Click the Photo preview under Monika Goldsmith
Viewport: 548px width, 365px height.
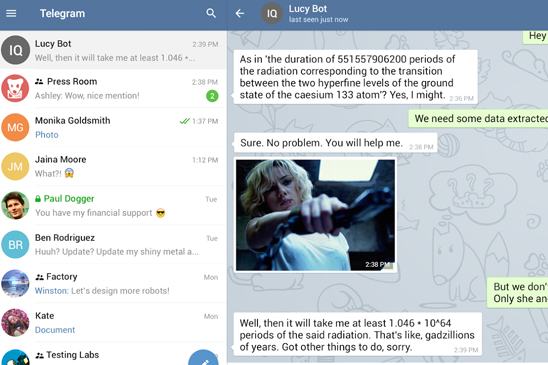[46, 135]
